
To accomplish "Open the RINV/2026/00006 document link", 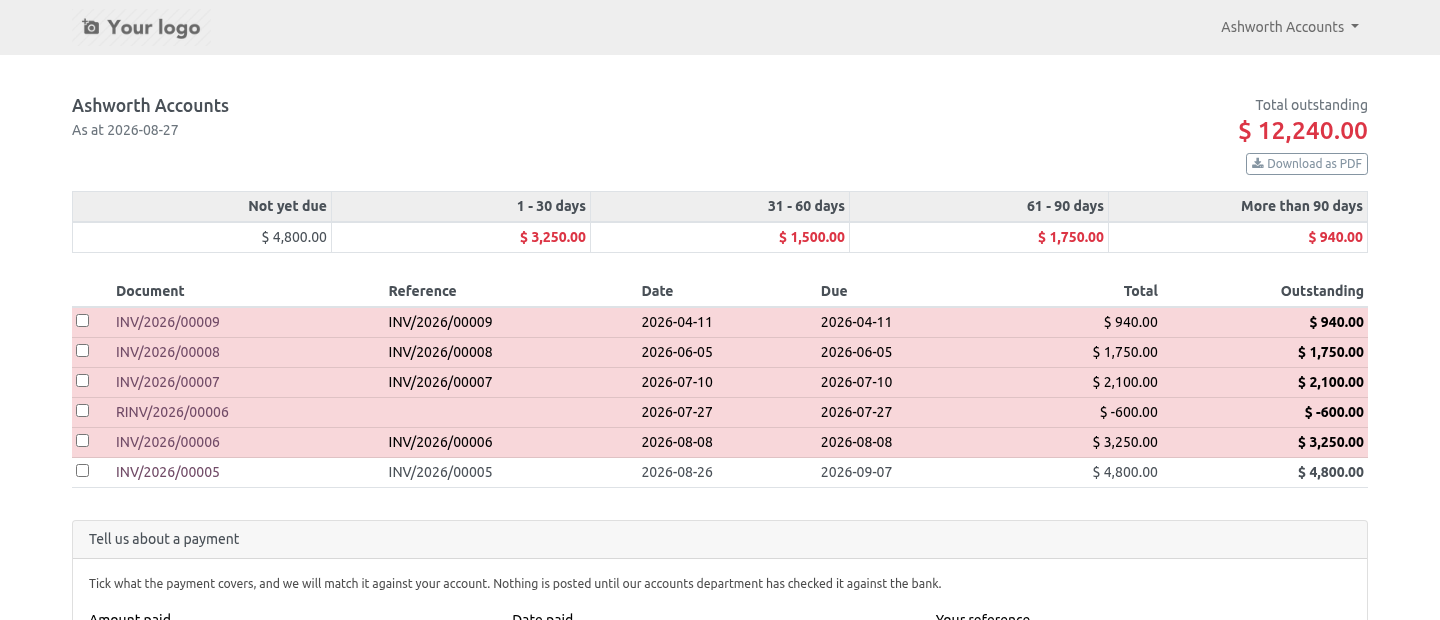I will point(172,412).
